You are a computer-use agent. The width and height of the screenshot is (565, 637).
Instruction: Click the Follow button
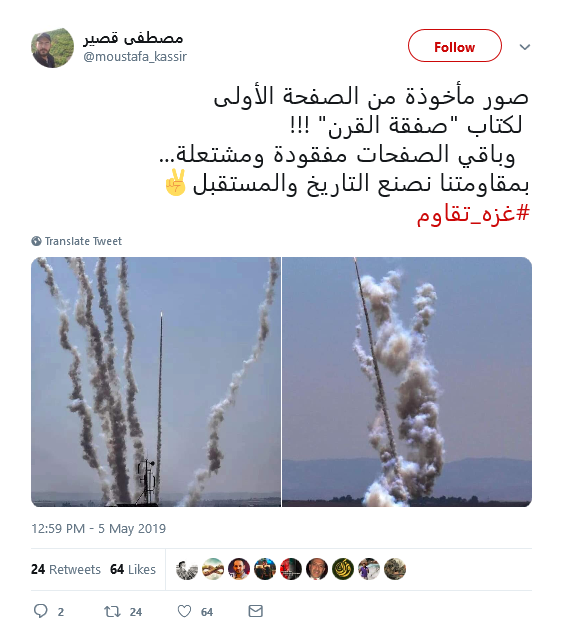pos(455,46)
